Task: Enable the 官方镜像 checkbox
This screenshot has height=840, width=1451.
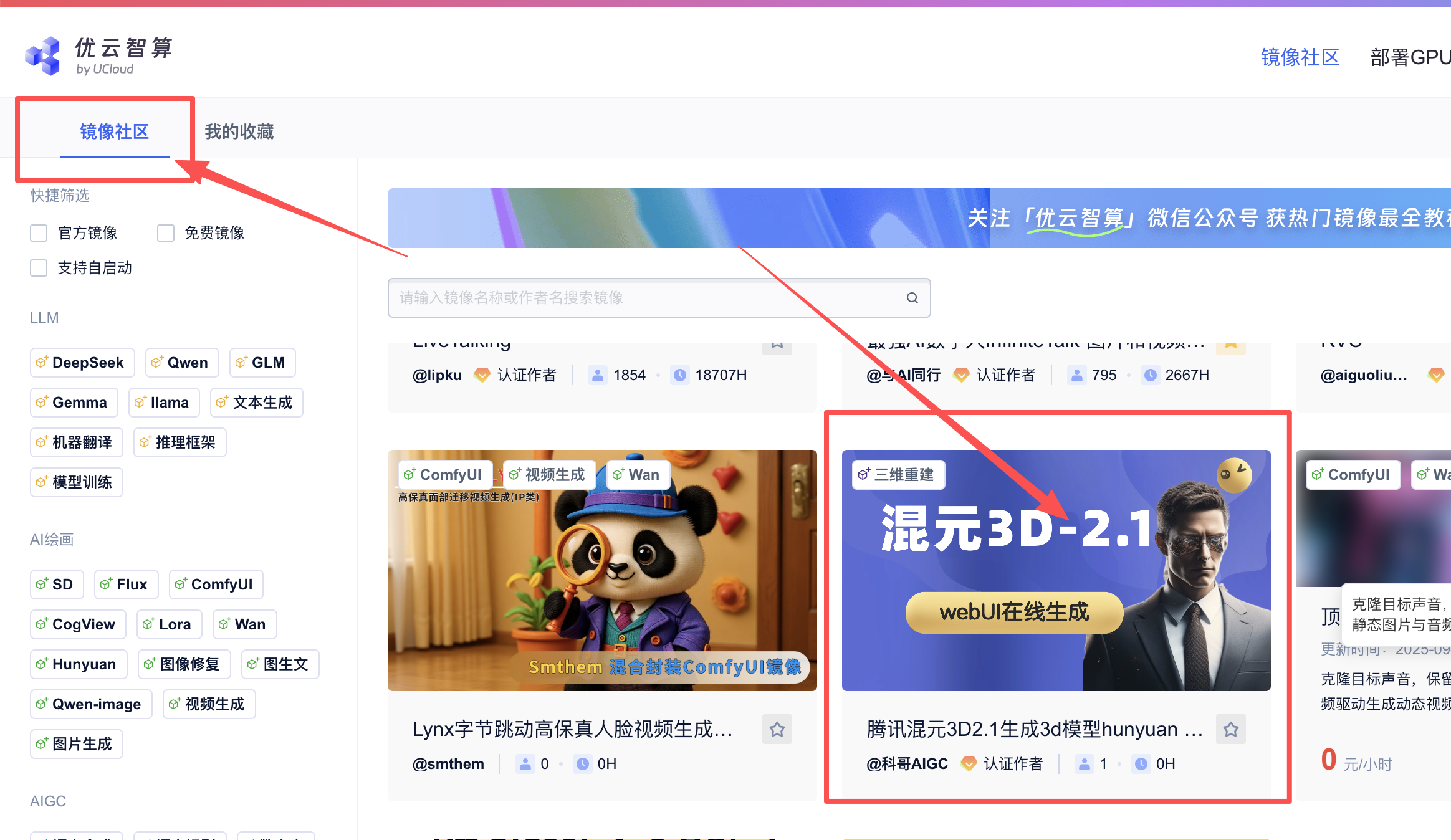Action: point(39,233)
